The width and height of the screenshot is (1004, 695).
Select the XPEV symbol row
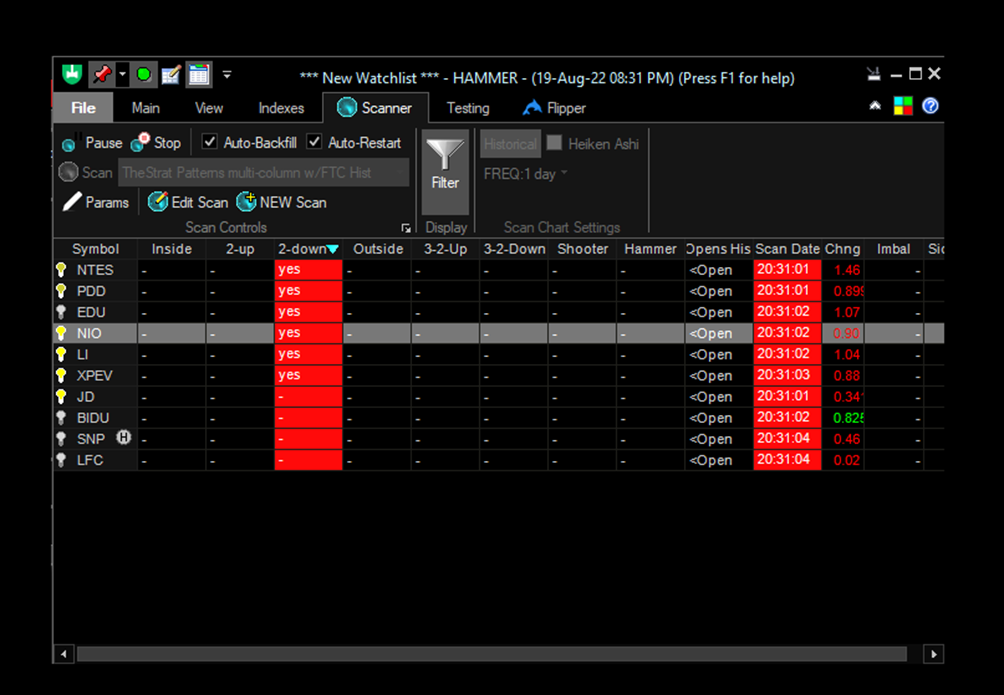pyautogui.click(x=498, y=375)
